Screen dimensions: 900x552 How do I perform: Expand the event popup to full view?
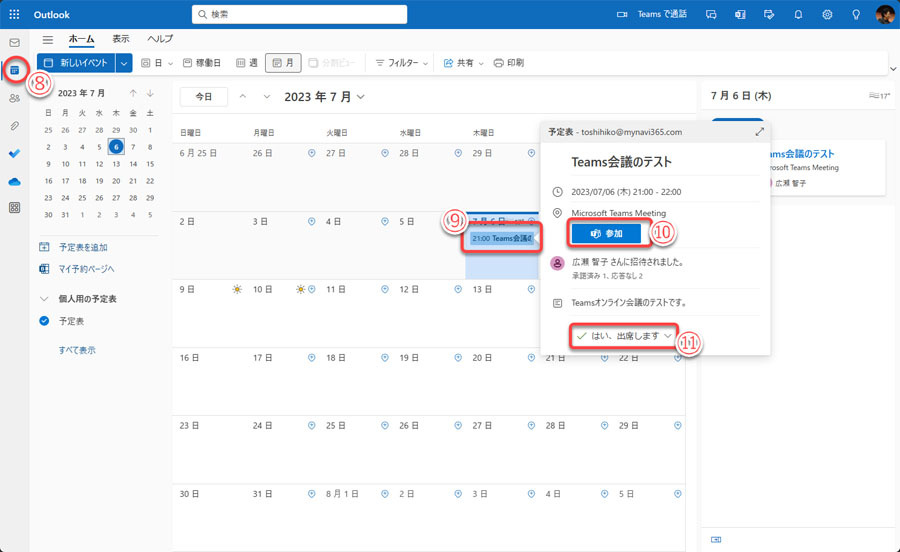[x=759, y=132]
